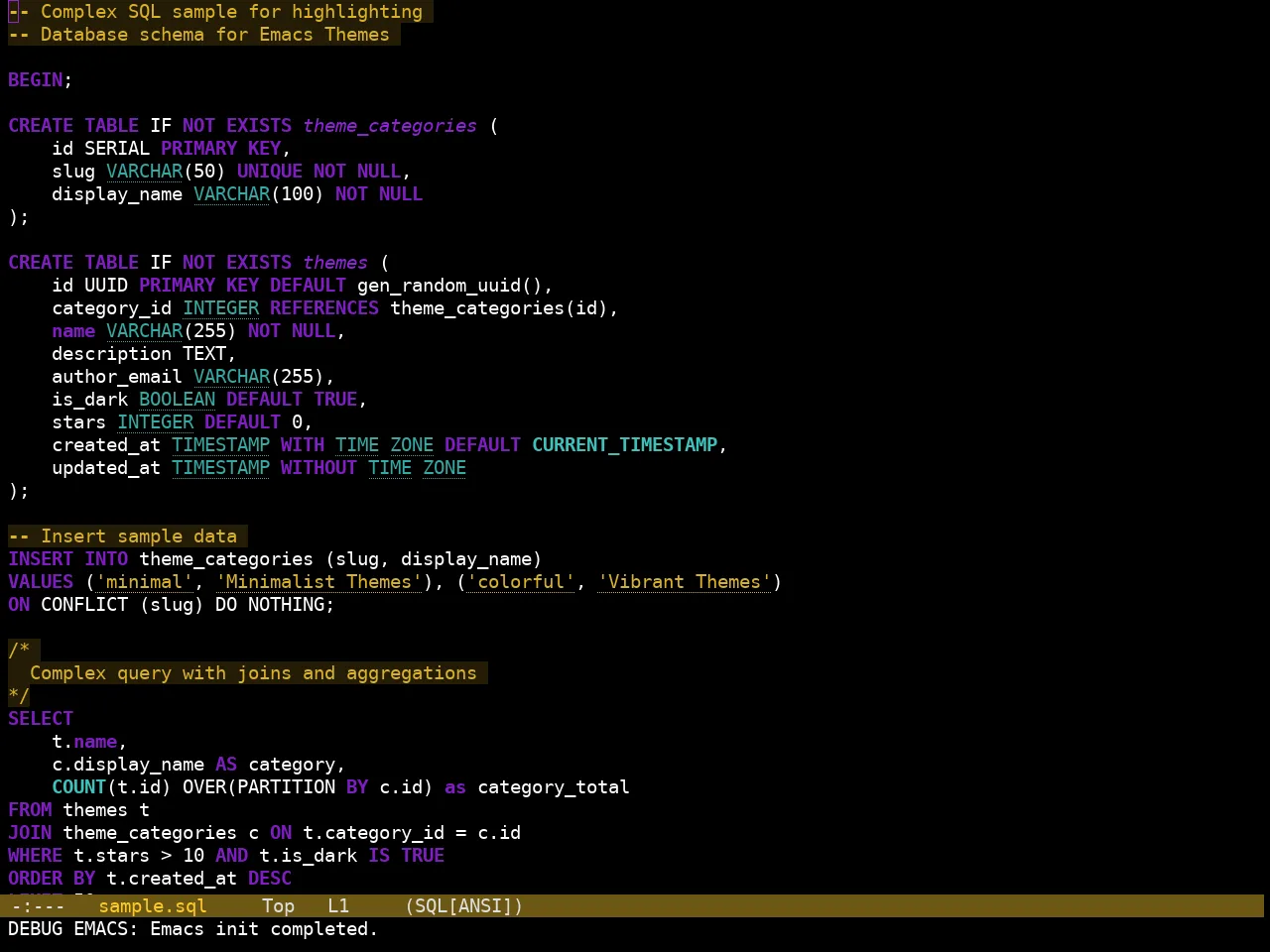Click the PARTITION word in OVER clause
This screenshot has width=1270, height=952.
(286, 786)
